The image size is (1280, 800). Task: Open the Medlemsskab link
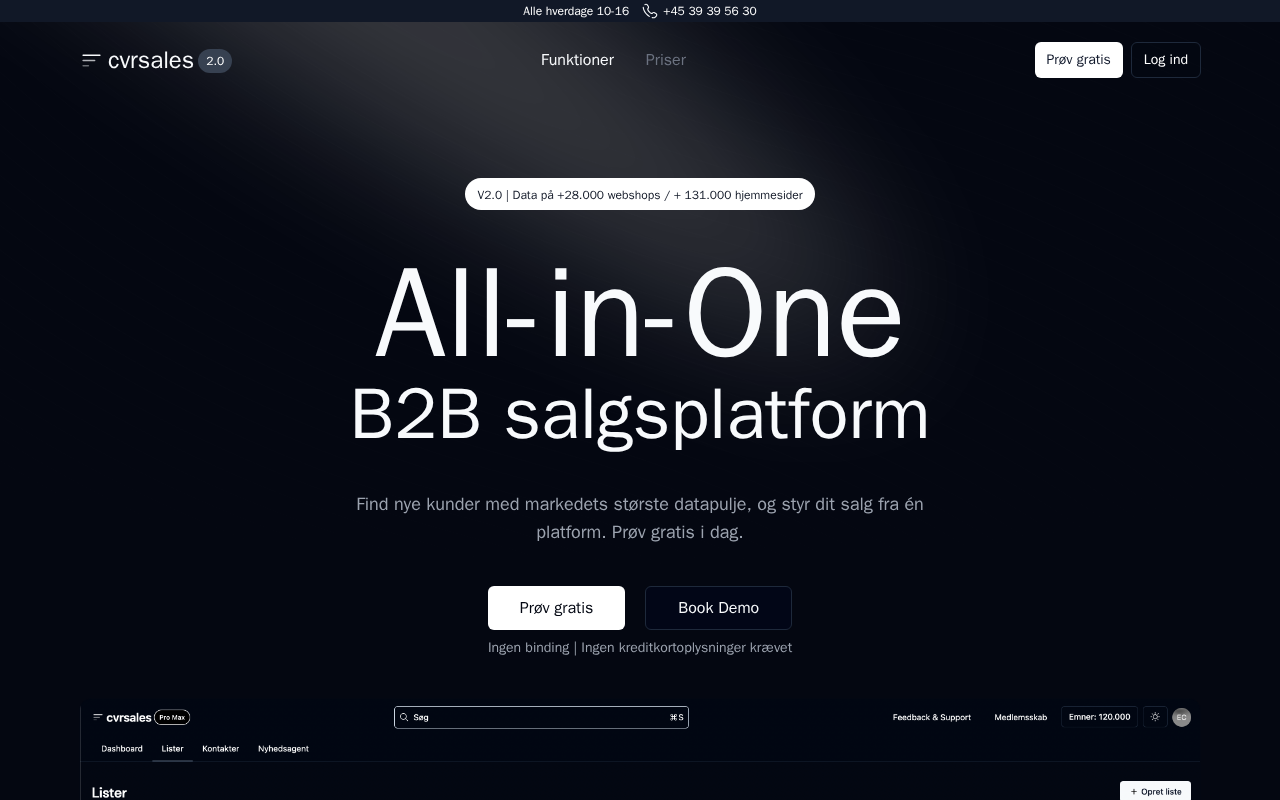point(1020,717)
